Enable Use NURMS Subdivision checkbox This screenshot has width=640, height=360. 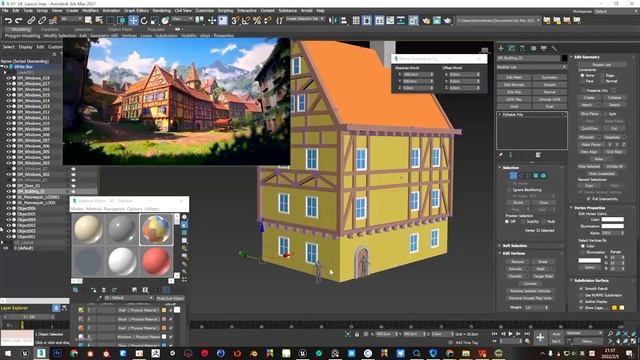click(581, 295)
